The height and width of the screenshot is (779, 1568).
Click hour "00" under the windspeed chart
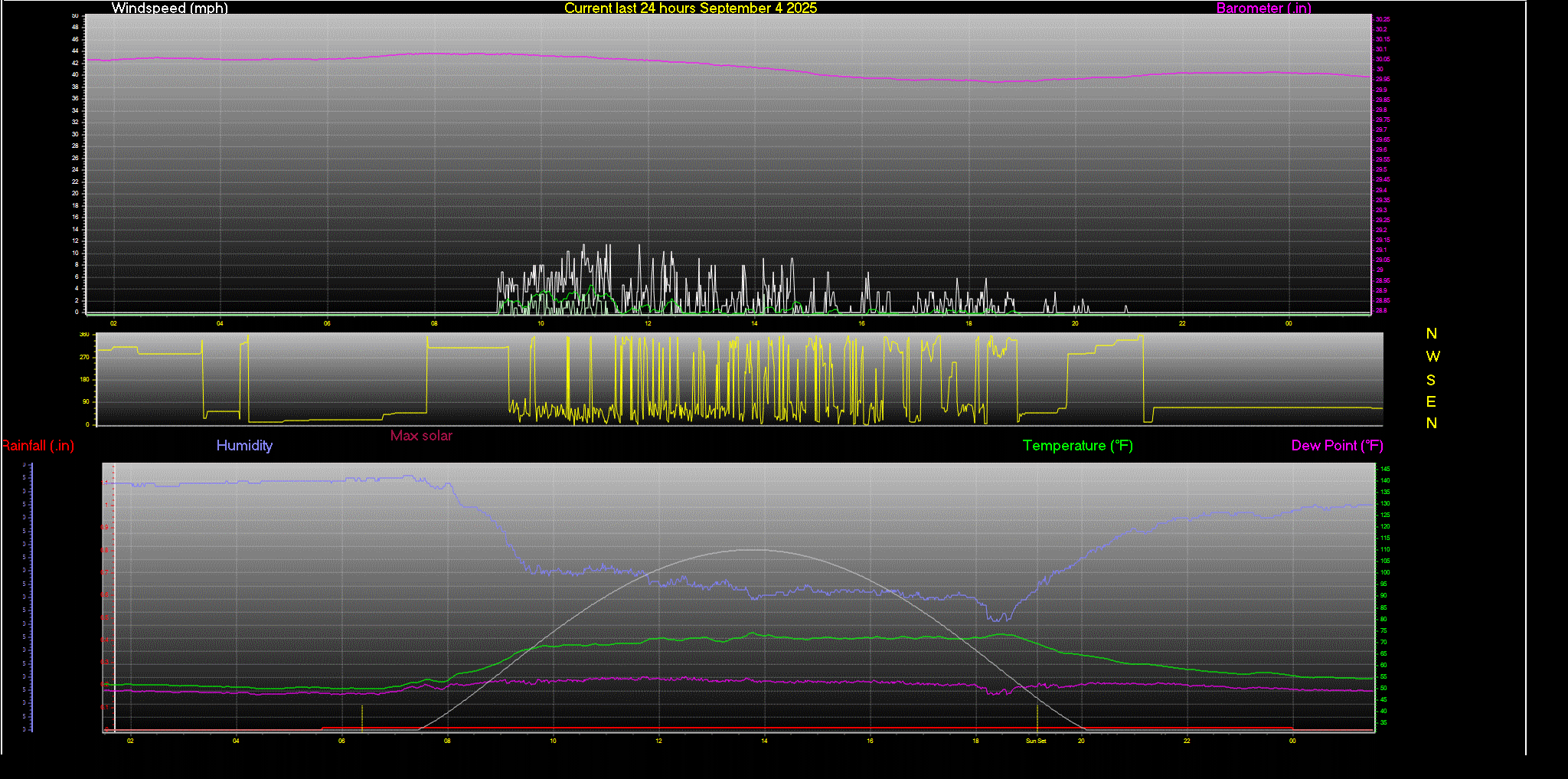pos(1289,323)
